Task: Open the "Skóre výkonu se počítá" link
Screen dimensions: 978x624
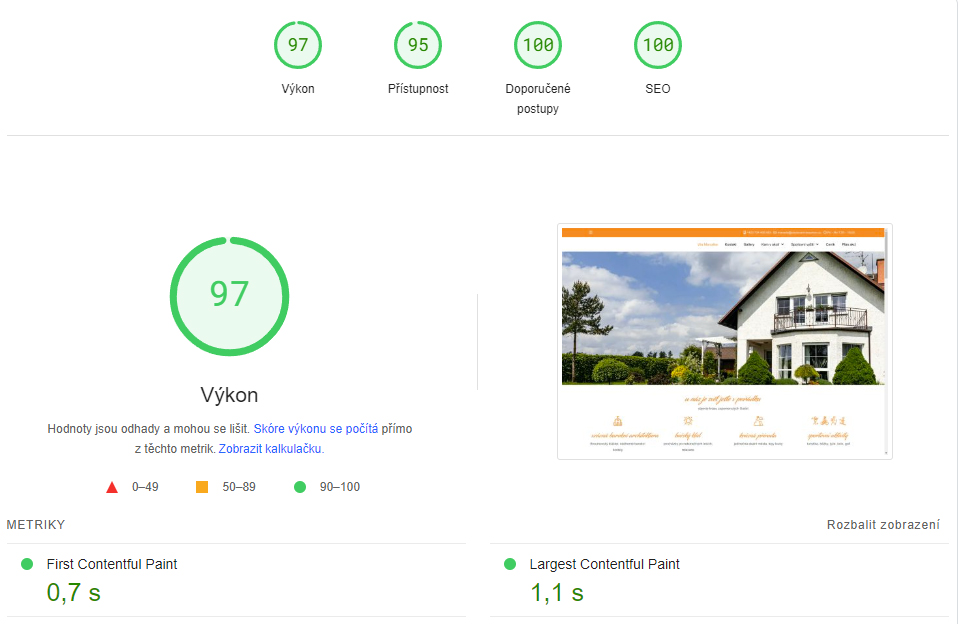Action: pos(315,428)
